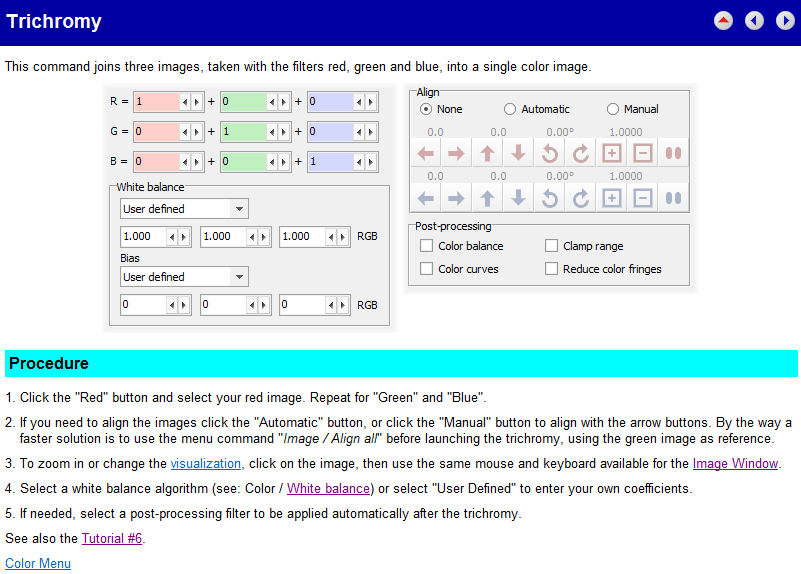This screenshot has height=574, width=801.
Task: Rotate blue image counterclockwise
Action: (550, 198)
